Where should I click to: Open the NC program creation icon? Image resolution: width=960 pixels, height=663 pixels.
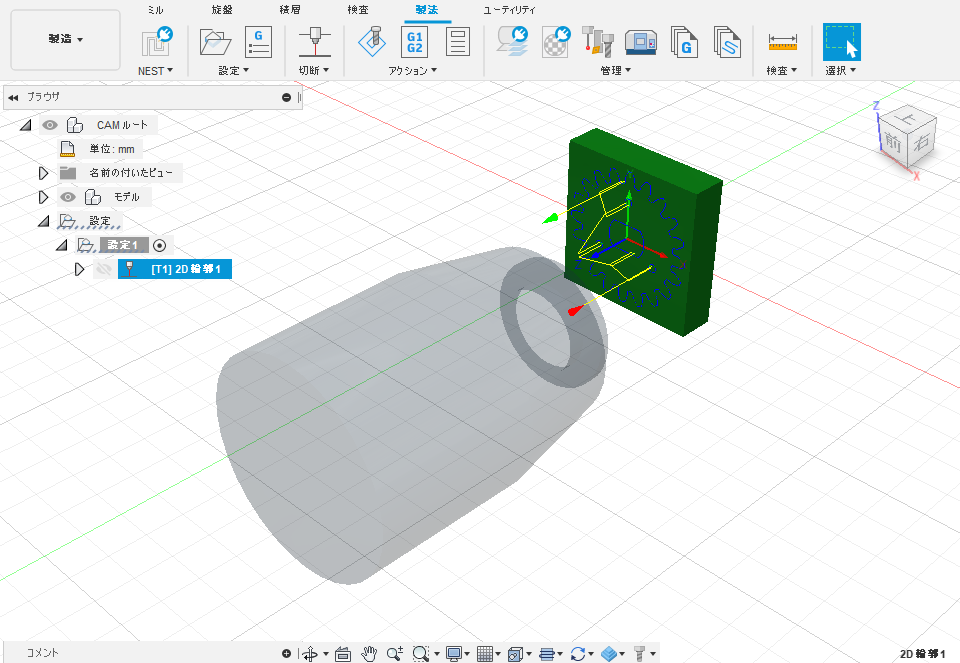tap(258, 42)
